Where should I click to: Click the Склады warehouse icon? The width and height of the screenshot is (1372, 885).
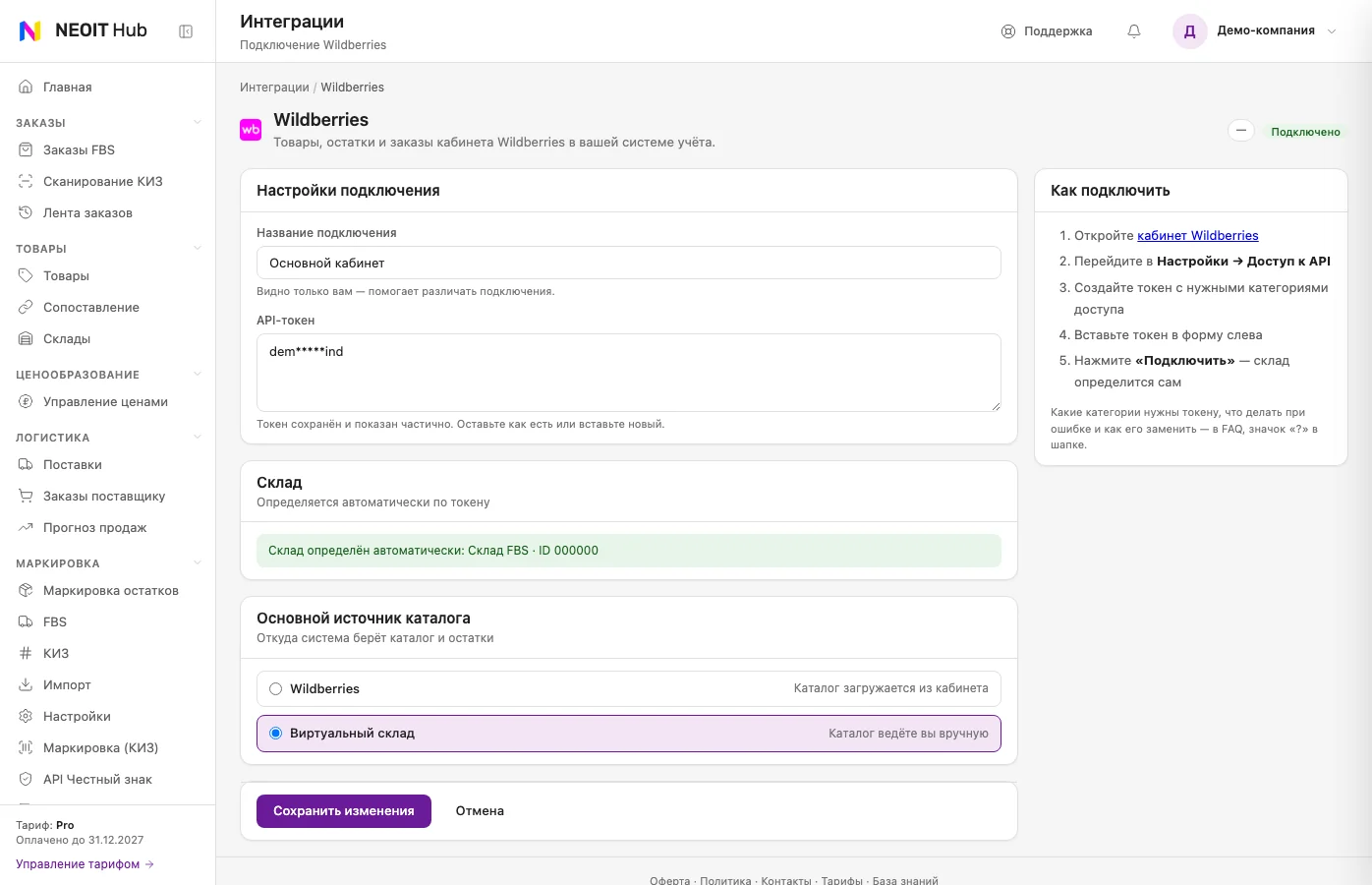pos(26,339)
